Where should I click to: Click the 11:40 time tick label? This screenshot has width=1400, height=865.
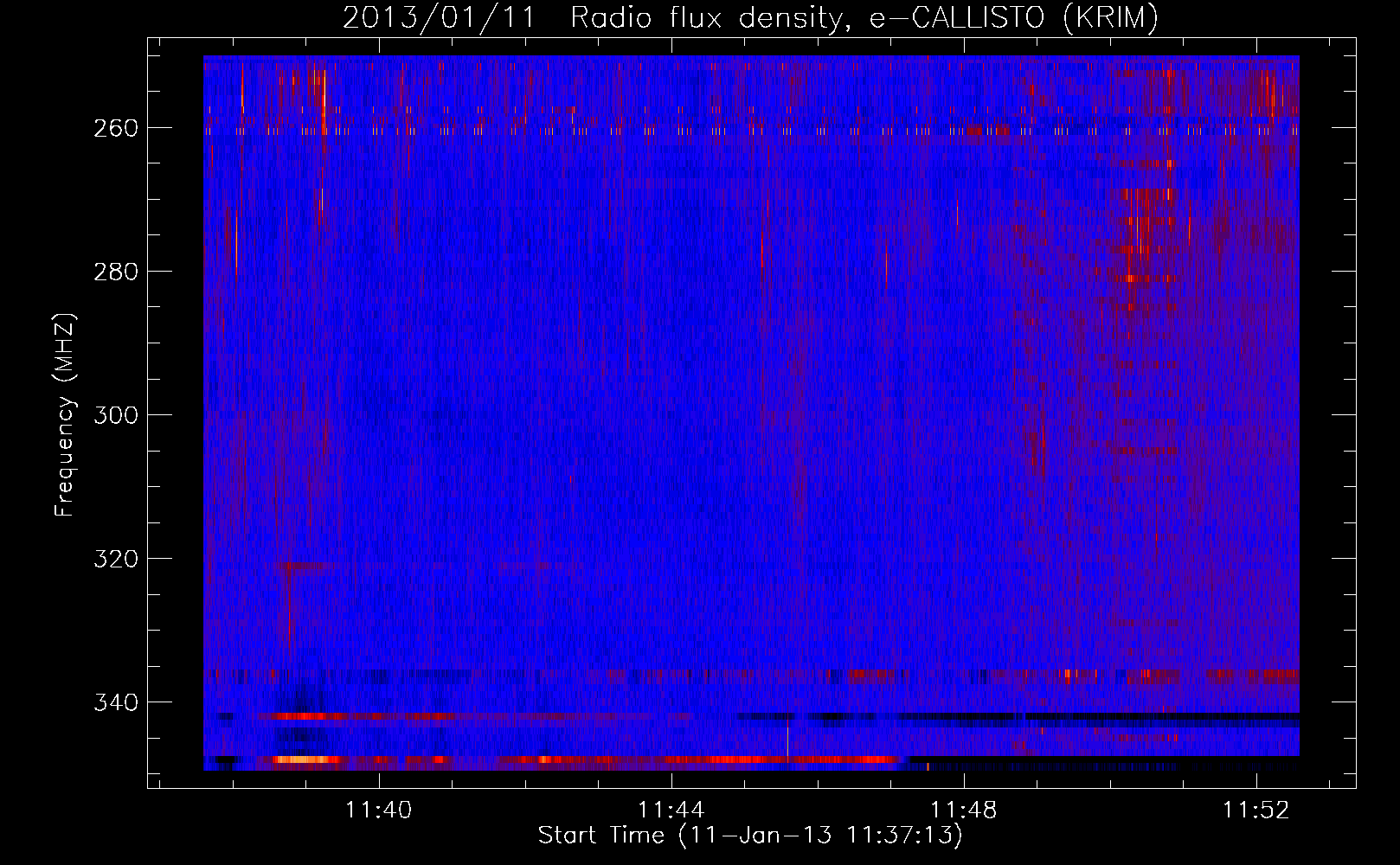coord(379,810)
